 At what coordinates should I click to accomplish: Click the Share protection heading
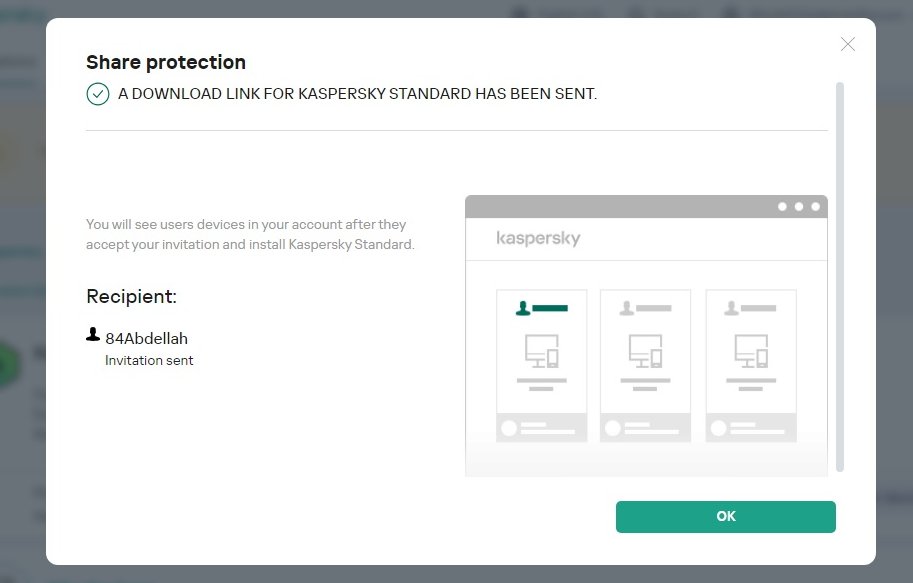[166, 62]
